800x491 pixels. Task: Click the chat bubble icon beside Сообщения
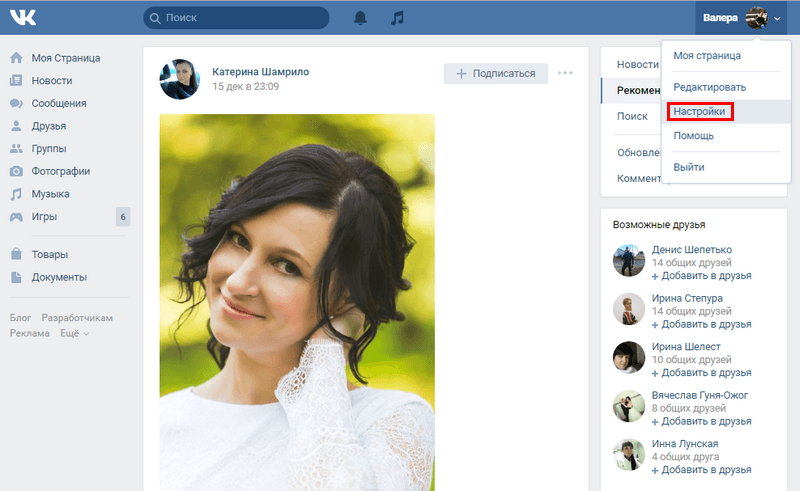click(16, 103)
